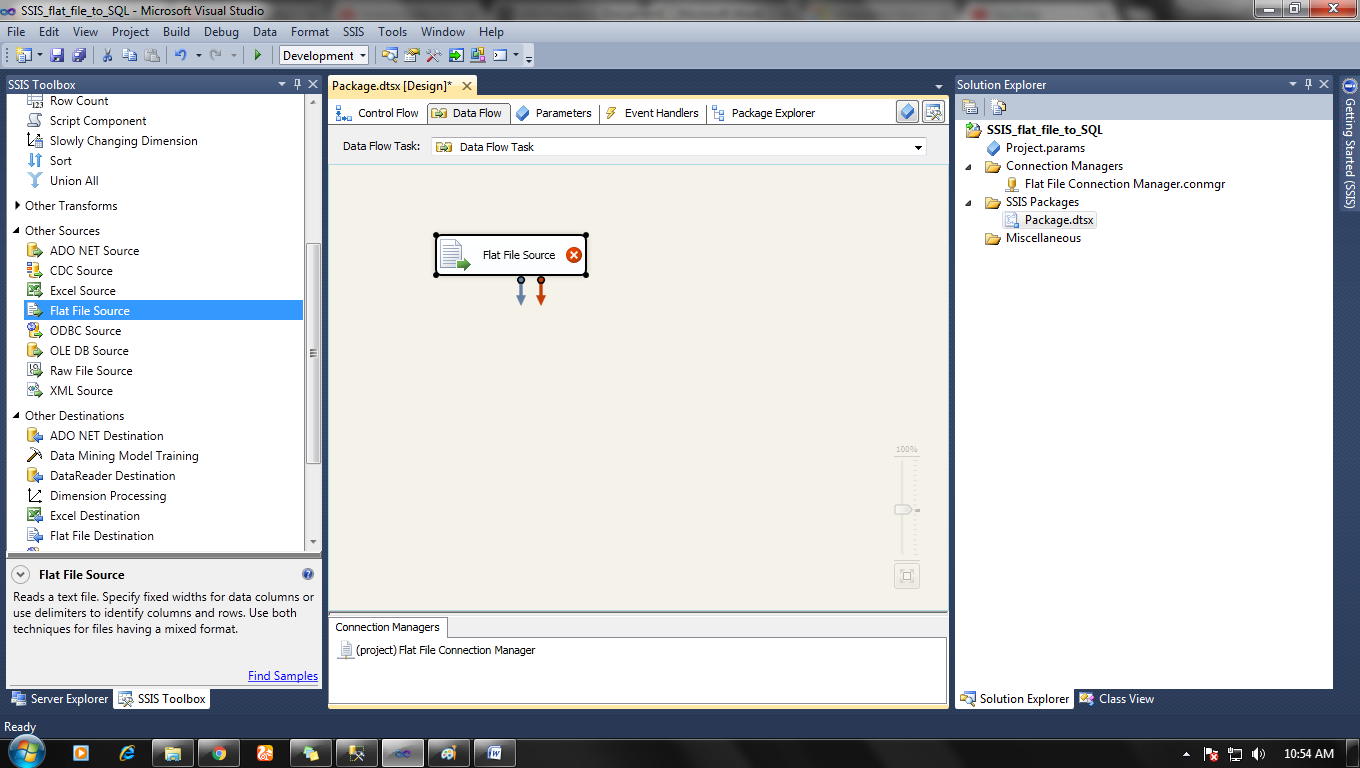Screen dimensions: 1360x768
Task: Pin the SSIS Toolbox panel with auto-hide icon
Action: click(x=297, y=84)
